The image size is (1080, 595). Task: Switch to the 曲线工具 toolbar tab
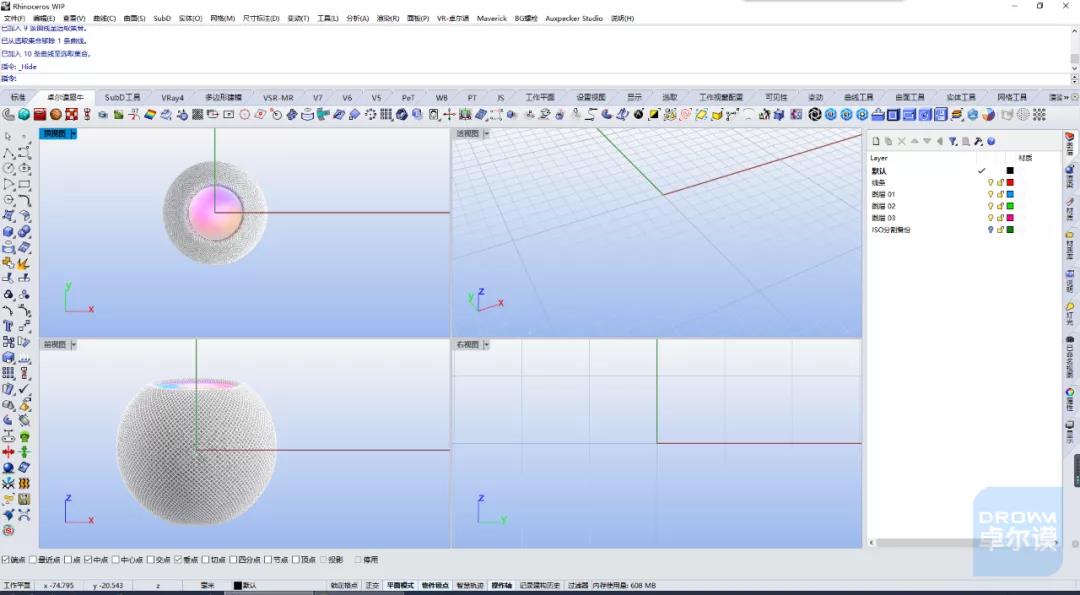click(858, 98)
